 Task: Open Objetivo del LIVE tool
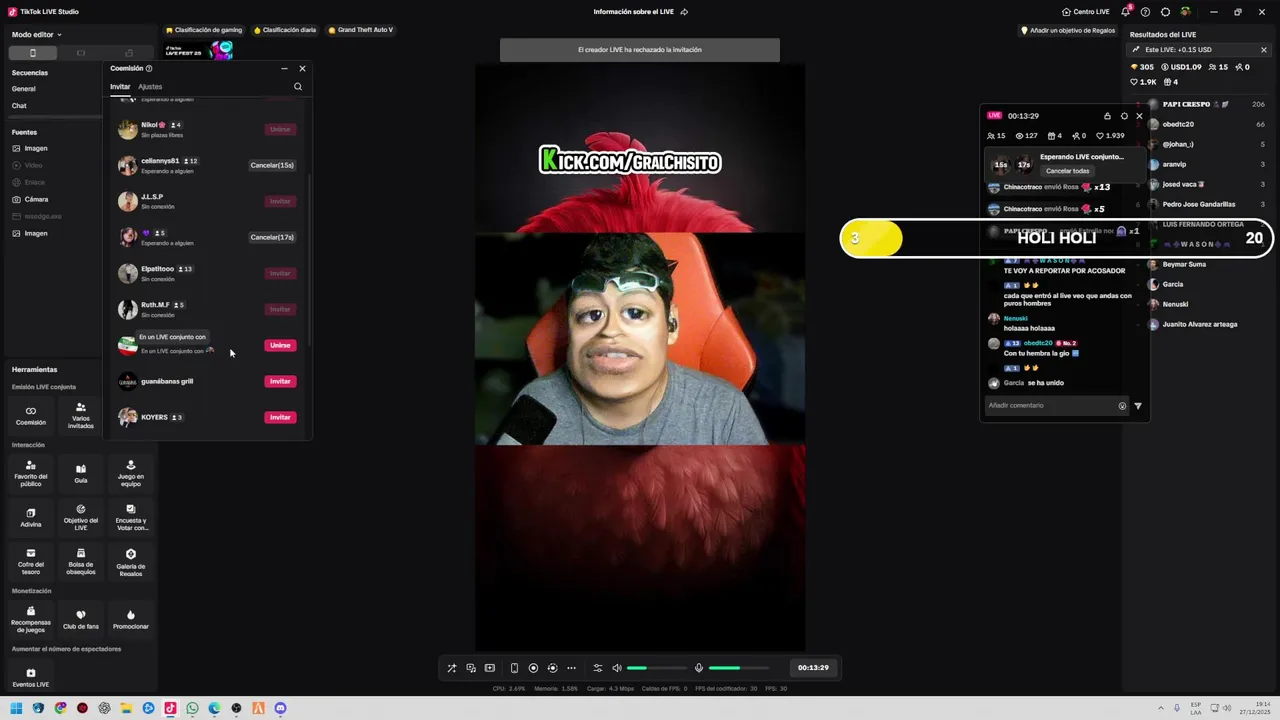pyautogui.click(x=81, y=517)
